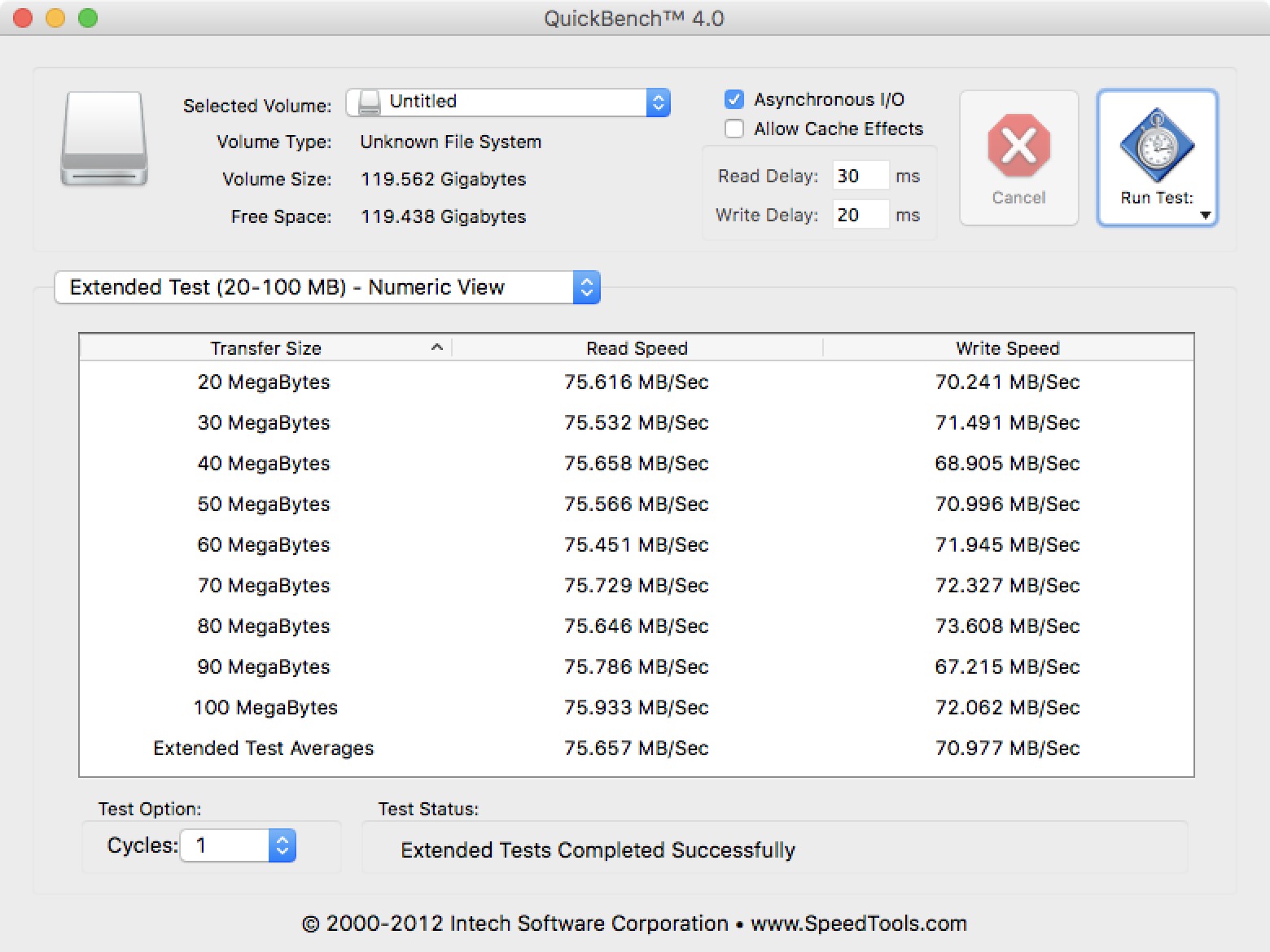This screenshot has width=1270, height=952.
Task: Click the green zoom window button
Action: click(88, 18)
